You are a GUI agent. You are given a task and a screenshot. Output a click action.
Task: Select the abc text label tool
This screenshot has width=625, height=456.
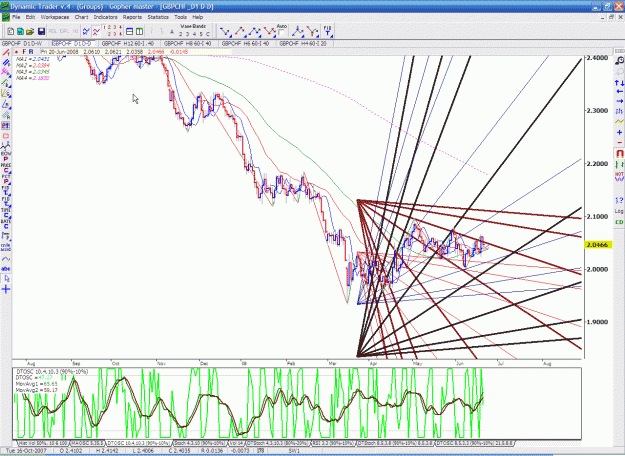pos(6,269)
